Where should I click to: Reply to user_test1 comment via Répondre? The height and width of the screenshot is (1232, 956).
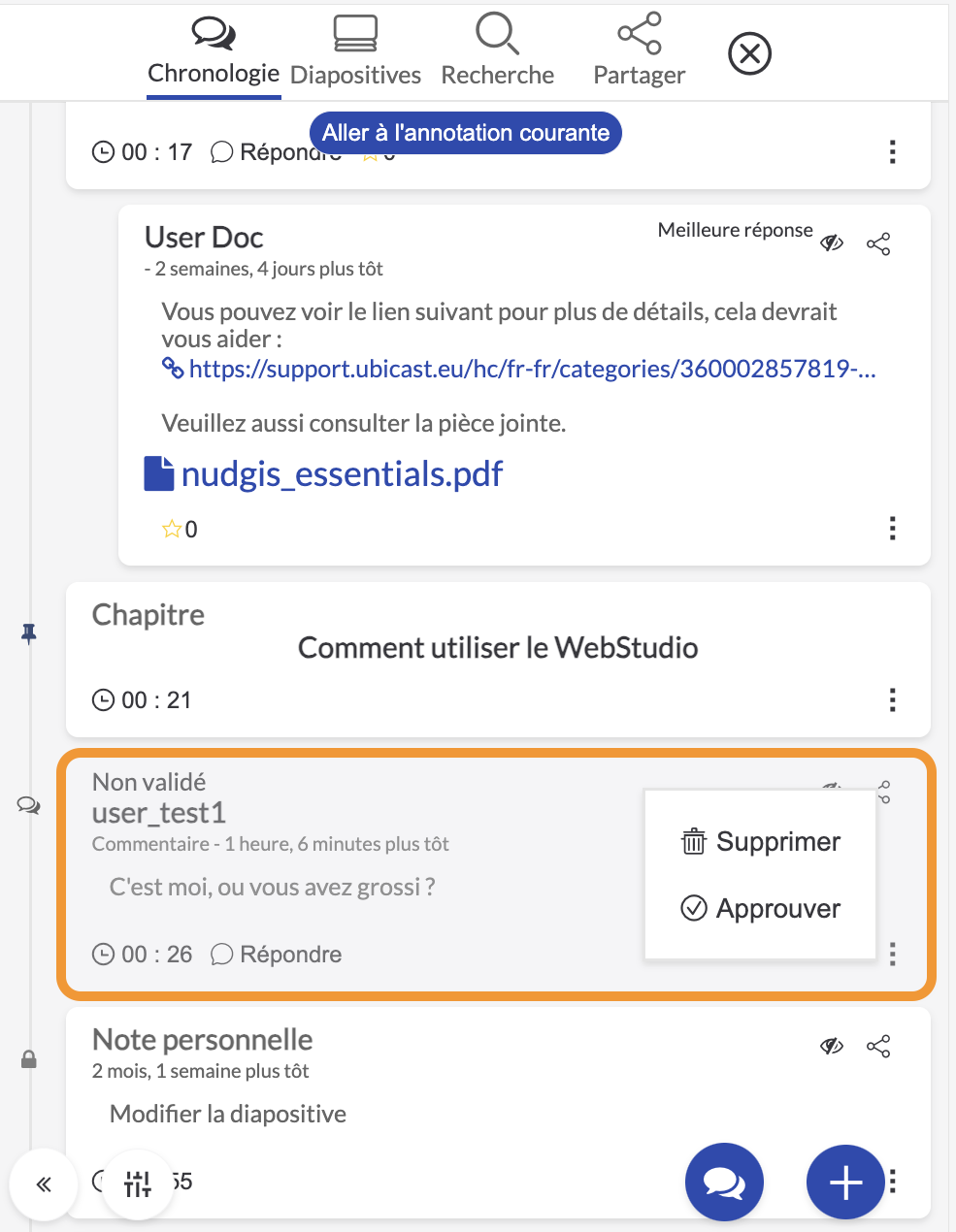[x=277, y=955]
